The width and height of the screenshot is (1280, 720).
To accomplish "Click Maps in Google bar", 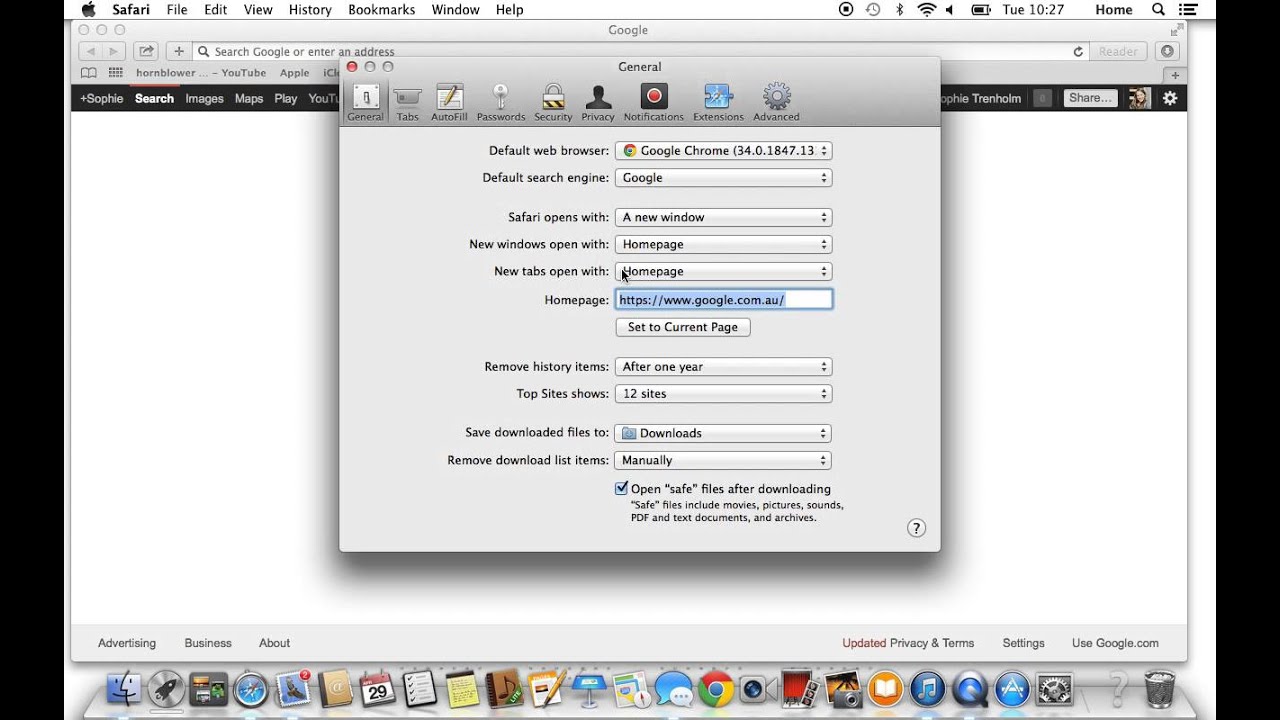I will 249,98.
